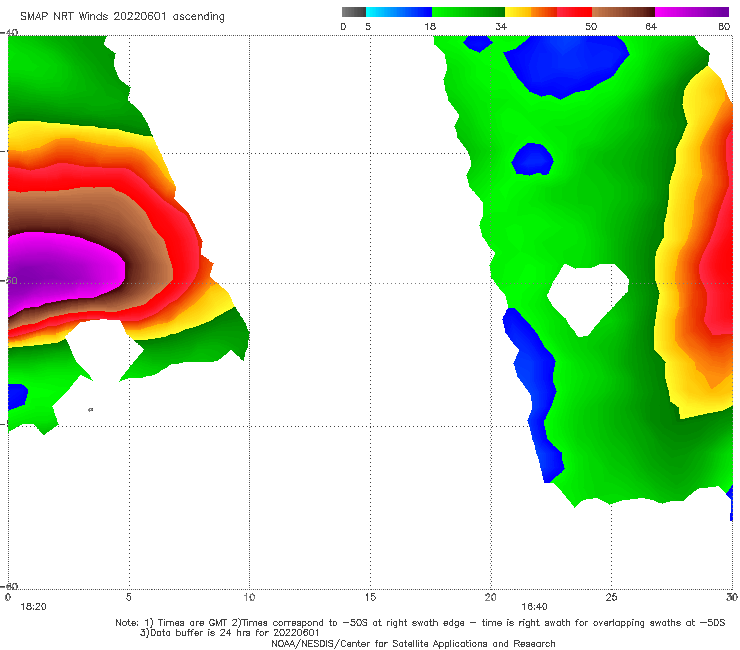Click the small blue oval in right swath
The width and height of the screenshot is (740, 650).
pos(532,159)
